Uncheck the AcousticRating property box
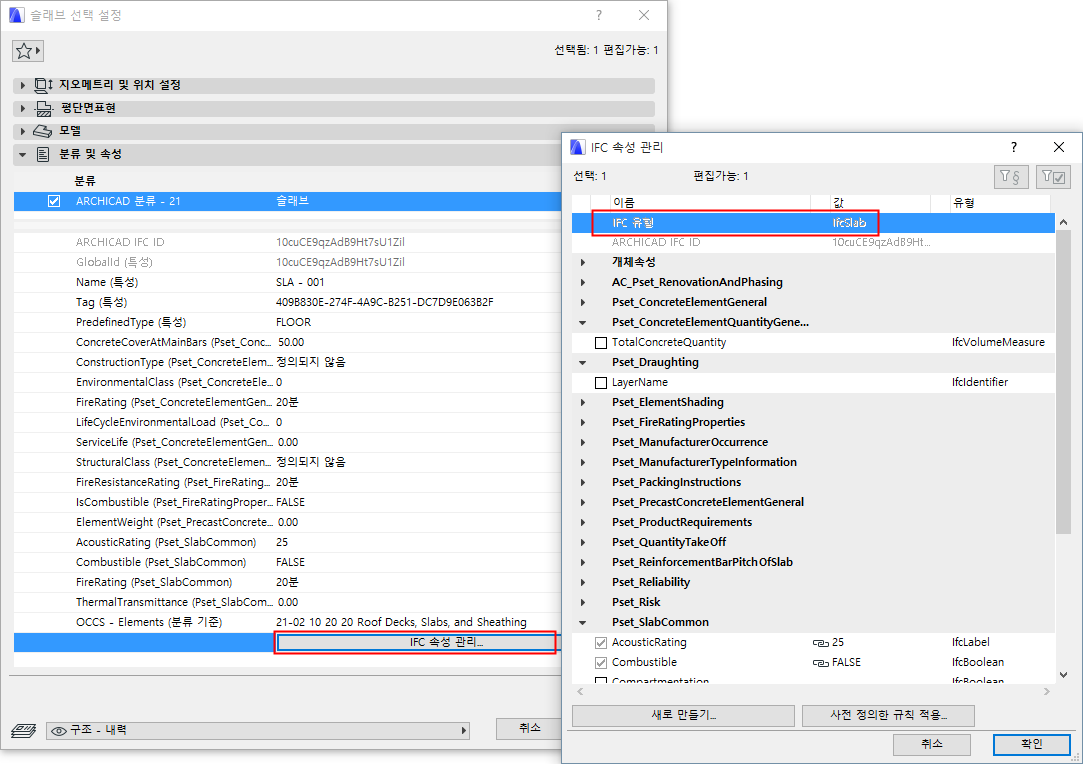Image resolution: width=1083 pixels, height=764 pixels. point(601,643)
